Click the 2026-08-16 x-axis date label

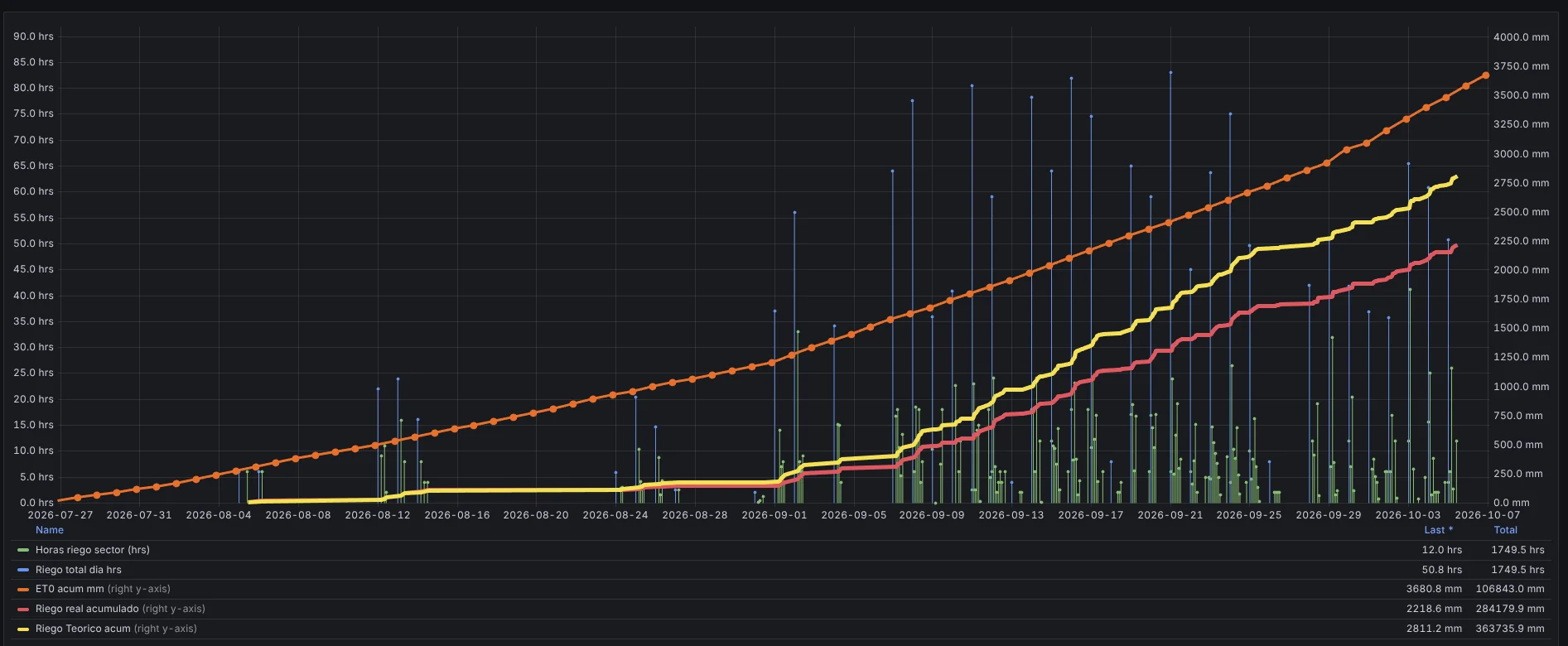[x=457, y=515]
